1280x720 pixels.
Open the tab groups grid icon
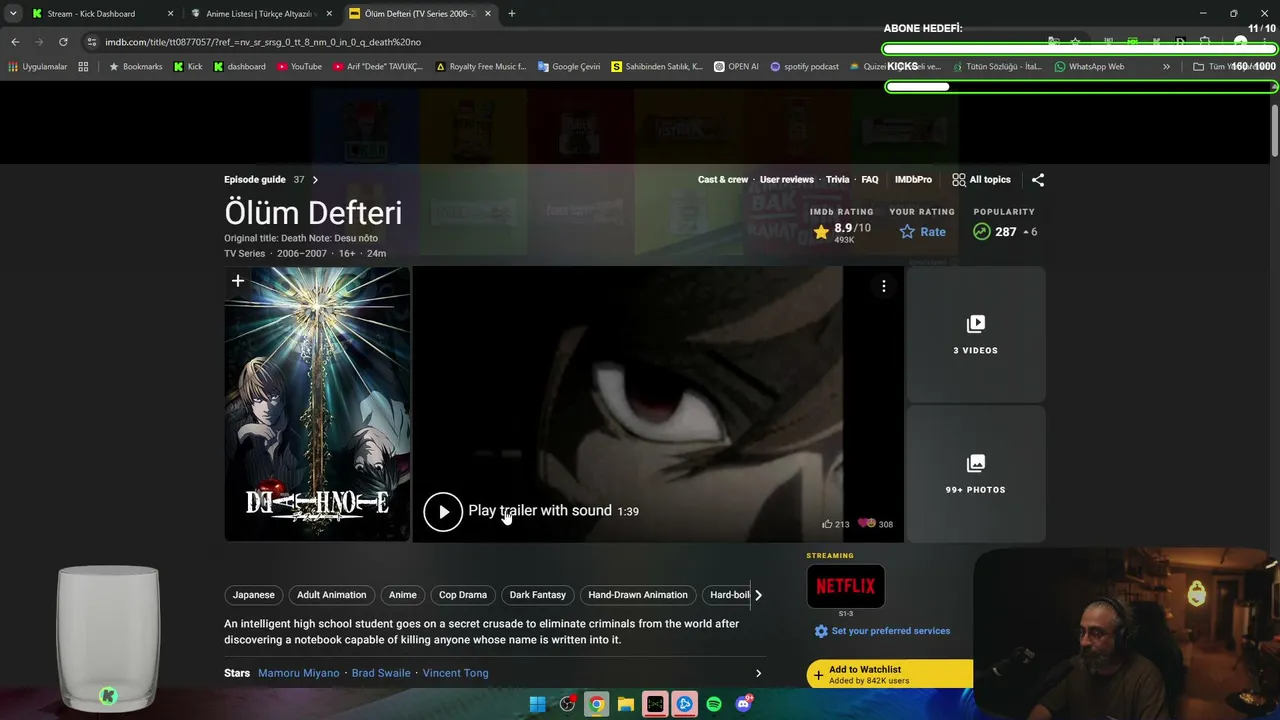point(83,67)
